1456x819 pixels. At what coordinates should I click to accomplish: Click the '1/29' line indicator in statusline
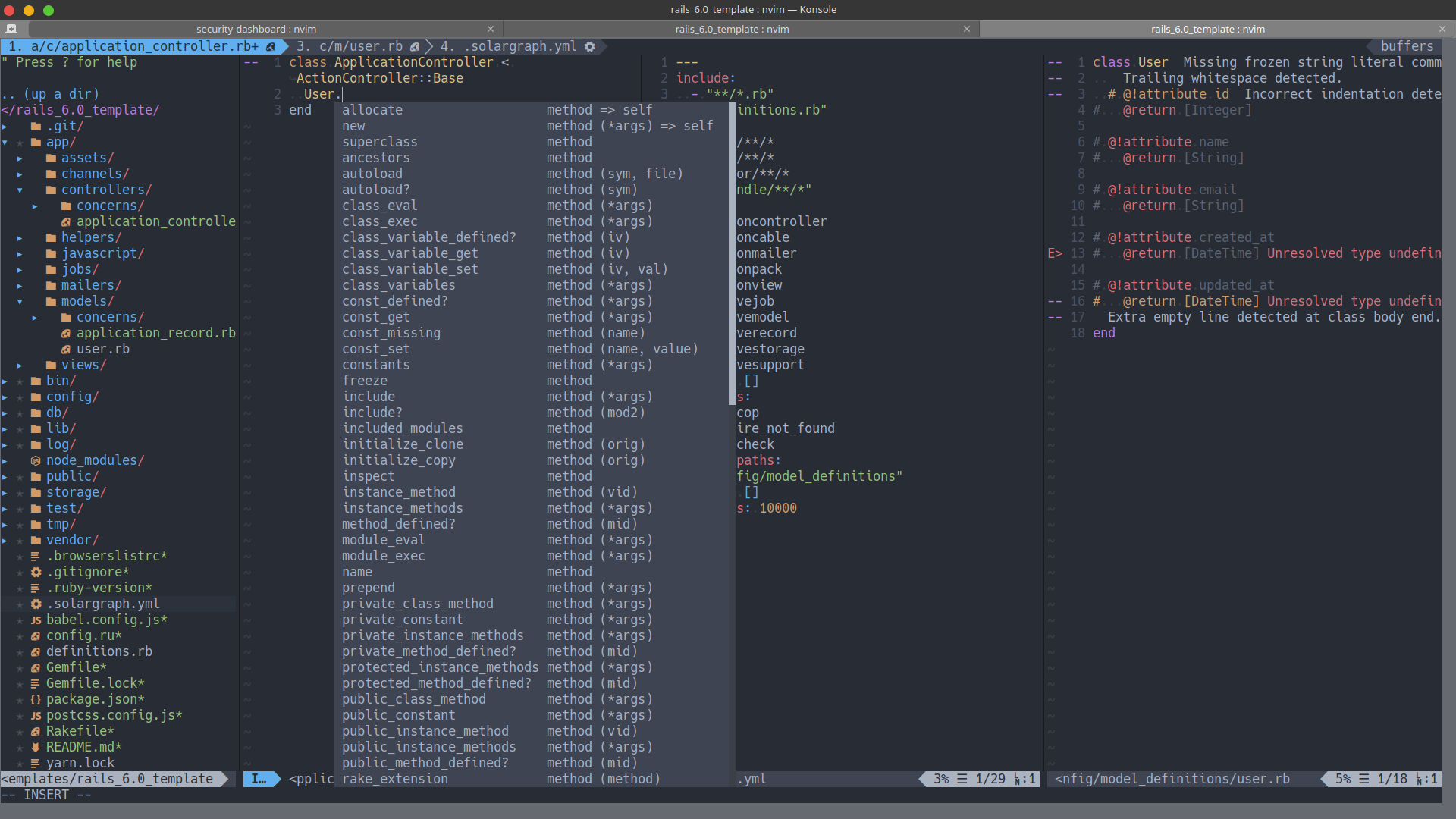(x=990, y=780)
